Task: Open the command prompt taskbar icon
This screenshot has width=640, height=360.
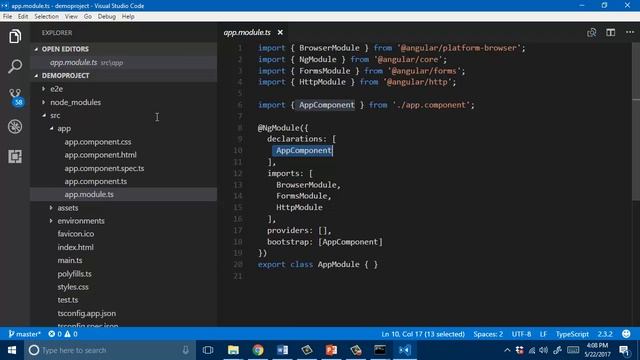Action: 380,350
